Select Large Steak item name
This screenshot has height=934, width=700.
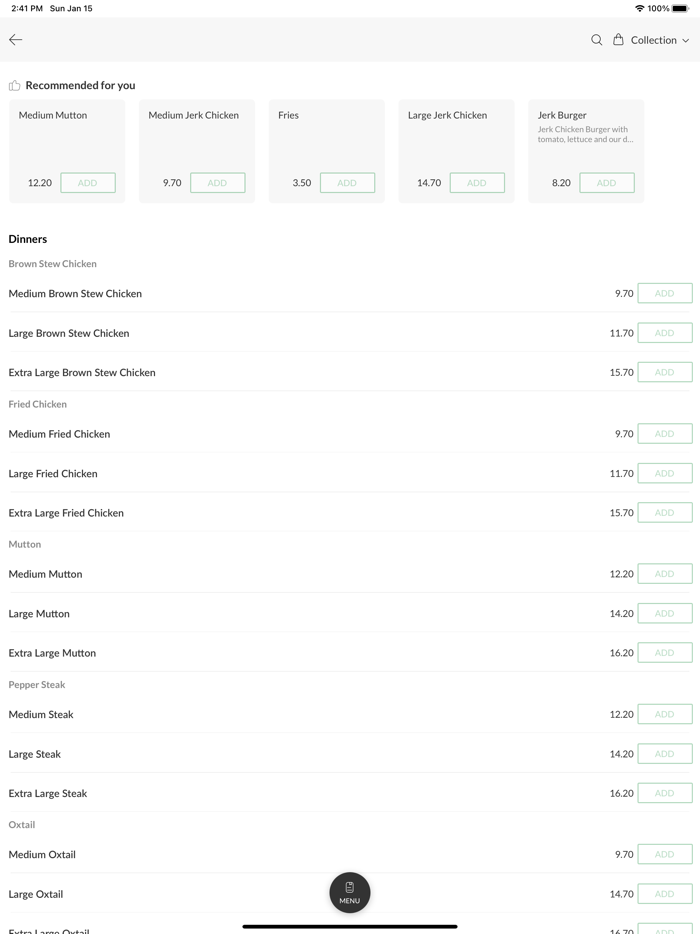coord(35,755)
